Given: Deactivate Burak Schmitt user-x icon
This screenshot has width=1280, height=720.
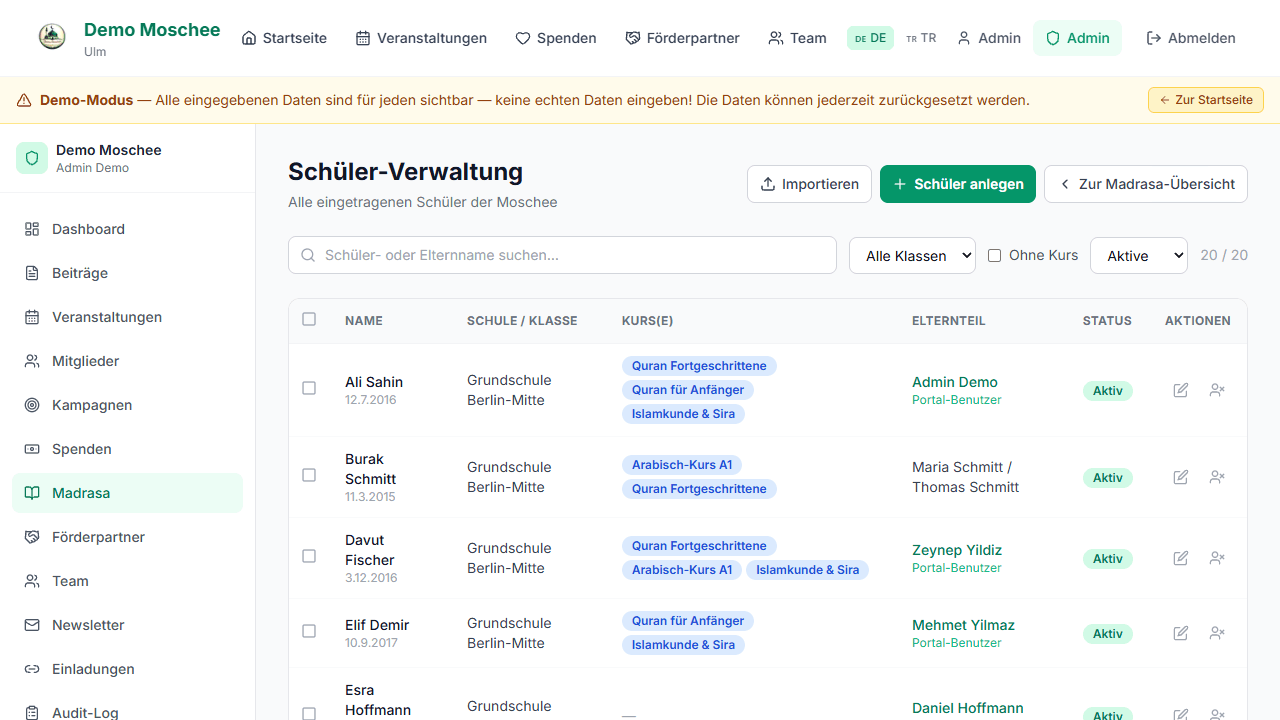Looking at the screenshot, I should [1217, 477].
